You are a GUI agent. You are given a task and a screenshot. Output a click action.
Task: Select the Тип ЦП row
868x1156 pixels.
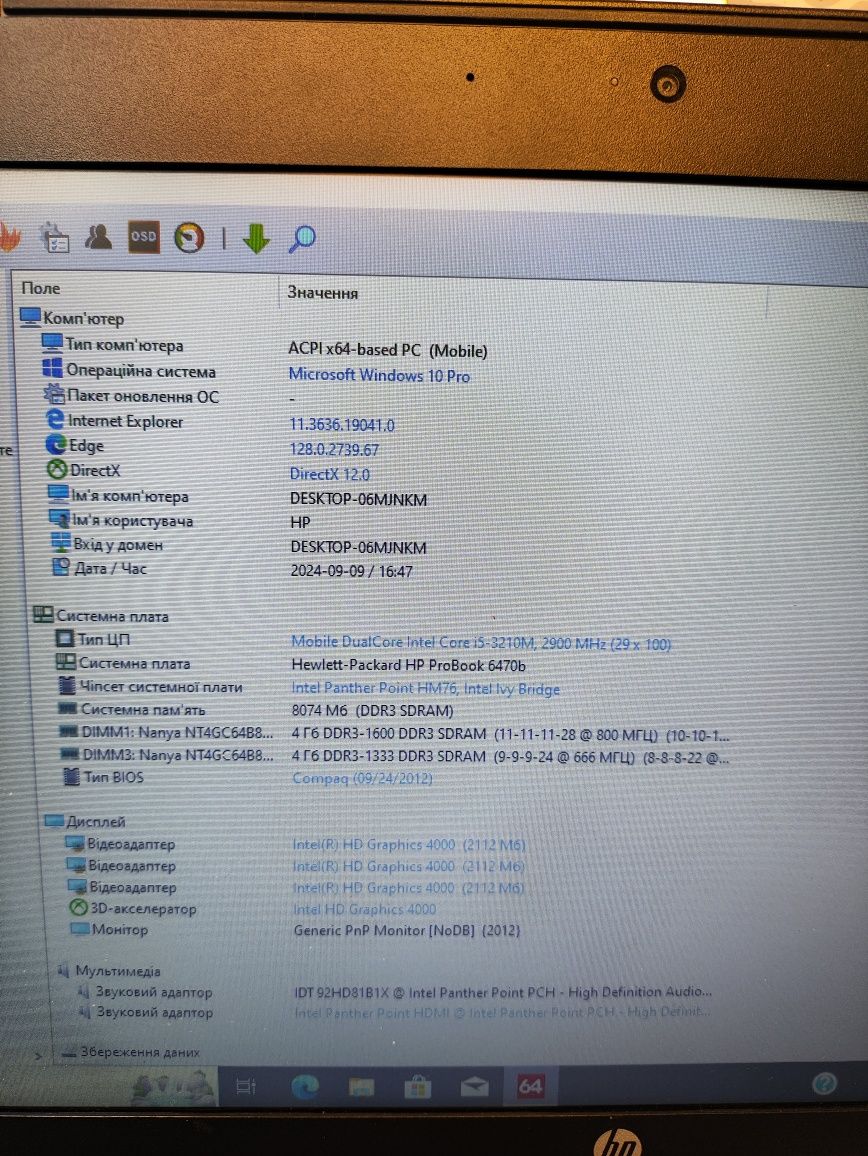tap(93, 639)
